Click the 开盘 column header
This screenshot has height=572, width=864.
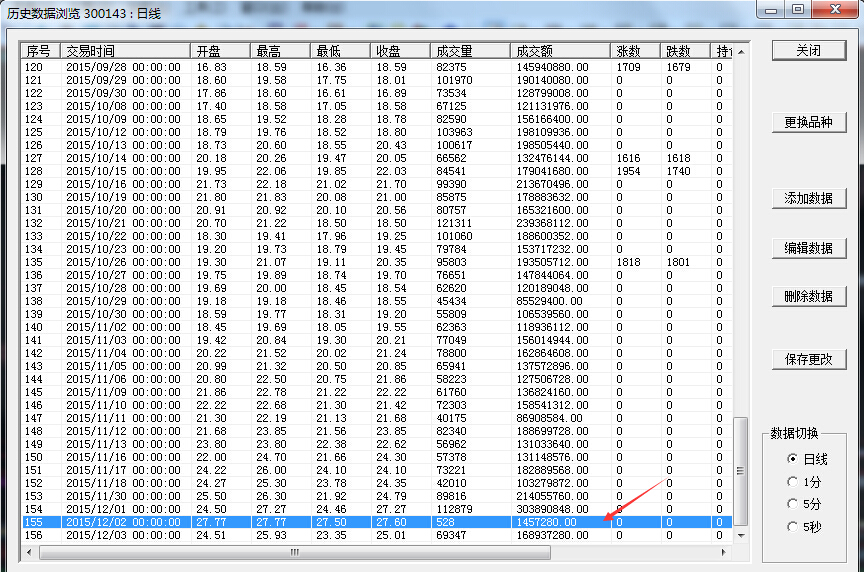pyautogui.click(x=220, y=51)
